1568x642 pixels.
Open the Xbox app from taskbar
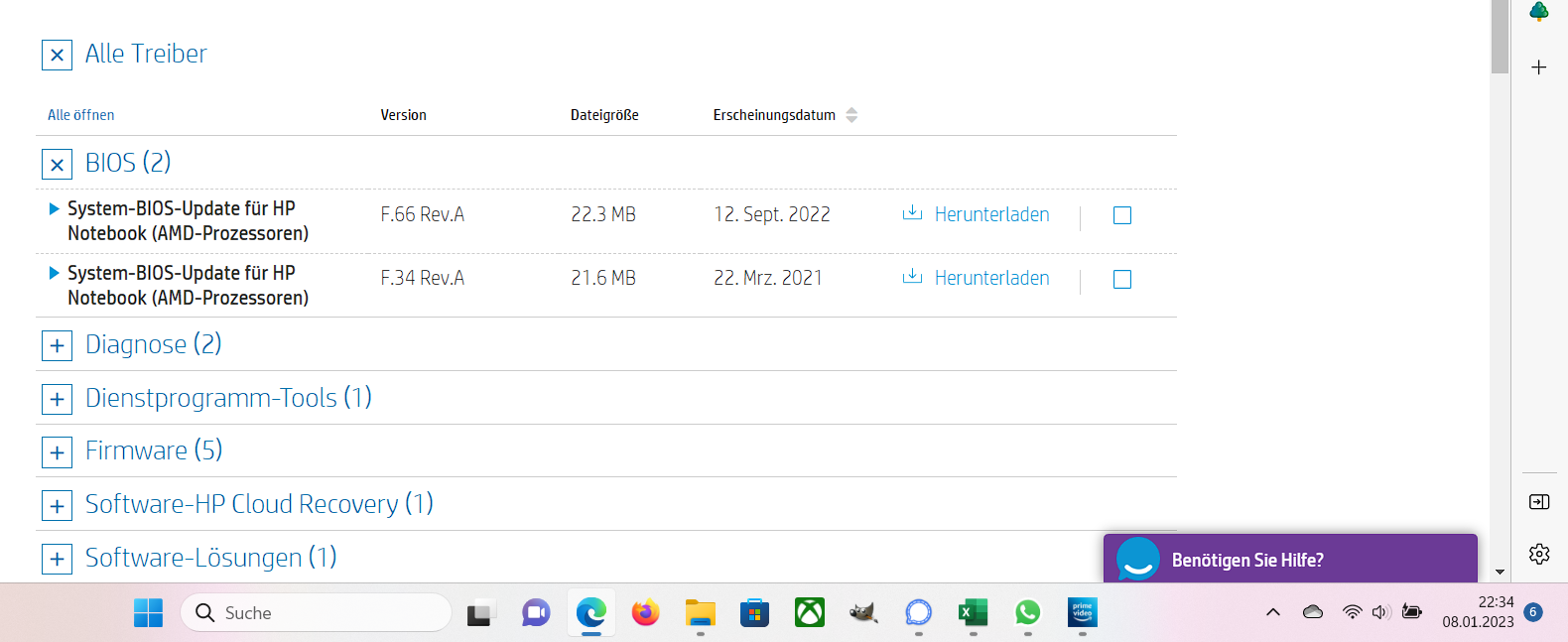point(810,613)
